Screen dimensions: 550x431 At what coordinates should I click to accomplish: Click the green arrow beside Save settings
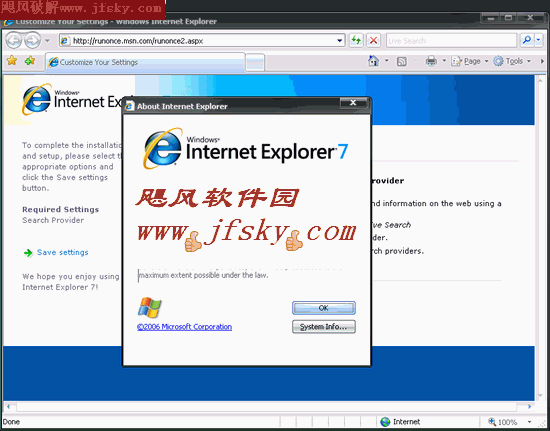pyautogui.click(x=28, y=253)
